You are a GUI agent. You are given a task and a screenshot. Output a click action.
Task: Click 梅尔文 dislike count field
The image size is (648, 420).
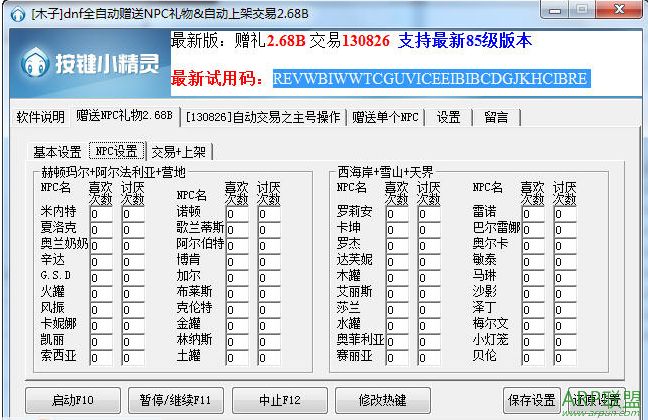tap(565, 326)
